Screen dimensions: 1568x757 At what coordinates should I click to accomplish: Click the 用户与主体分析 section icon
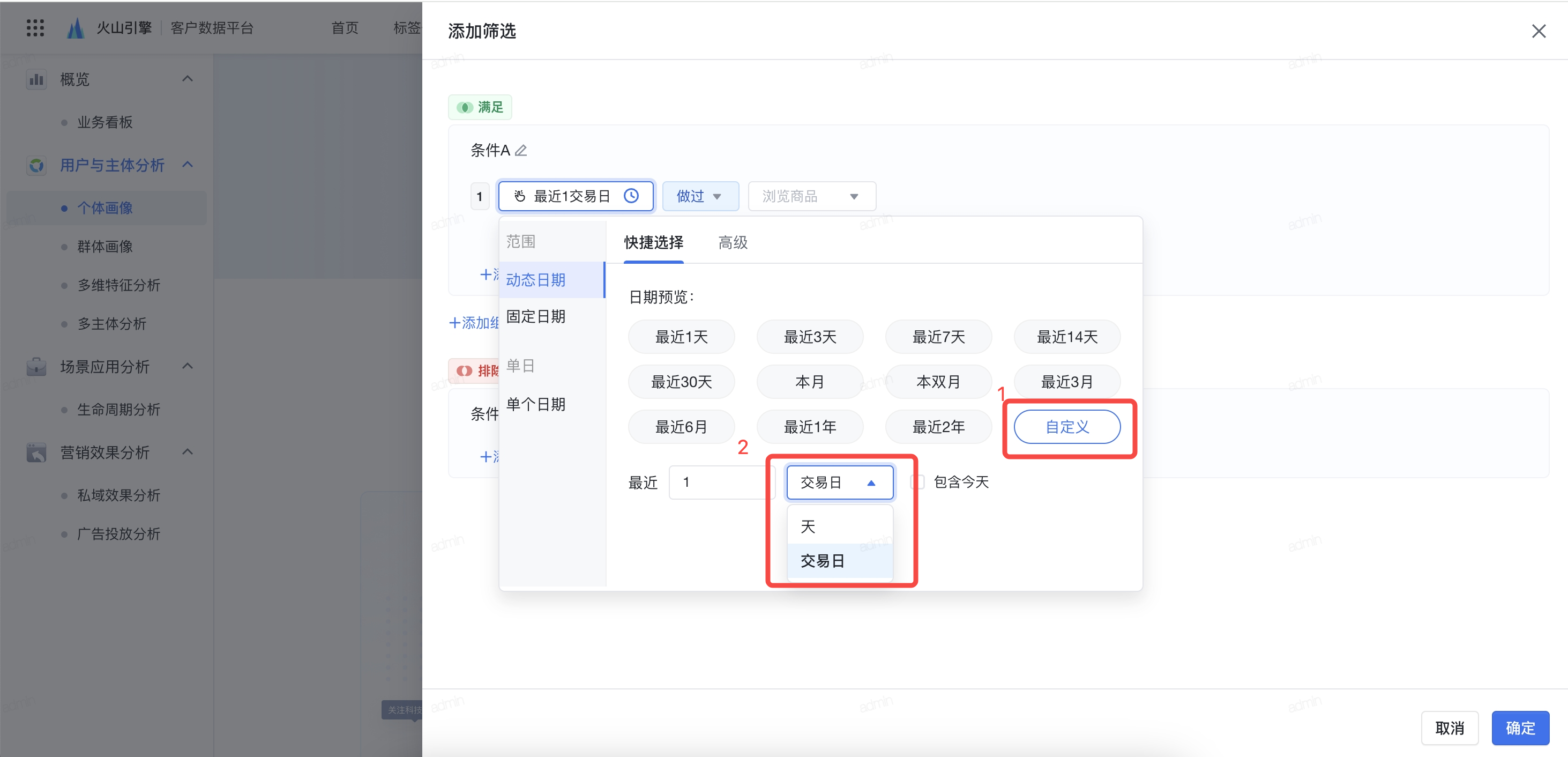click(36, 165)
